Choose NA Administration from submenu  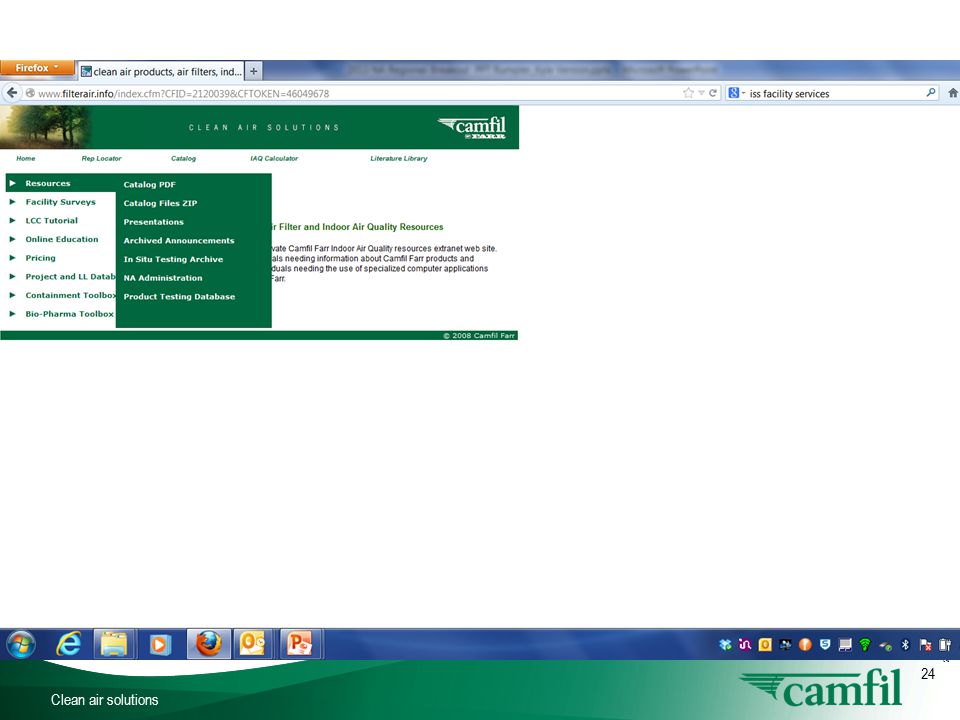pos(163,278)
